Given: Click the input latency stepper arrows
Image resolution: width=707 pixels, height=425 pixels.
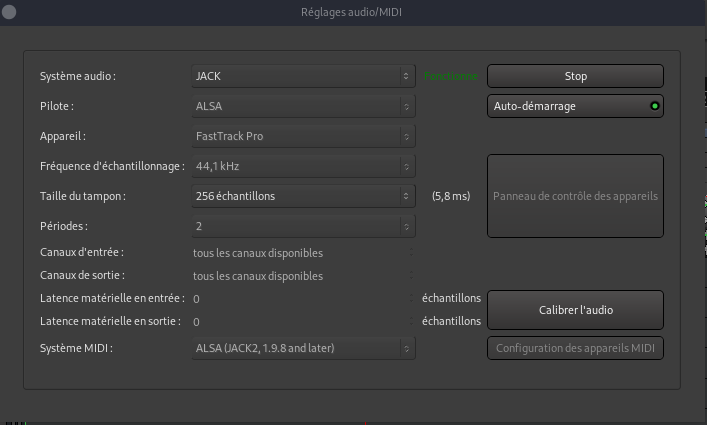Looking at the screenshot, I should point(410,298).
